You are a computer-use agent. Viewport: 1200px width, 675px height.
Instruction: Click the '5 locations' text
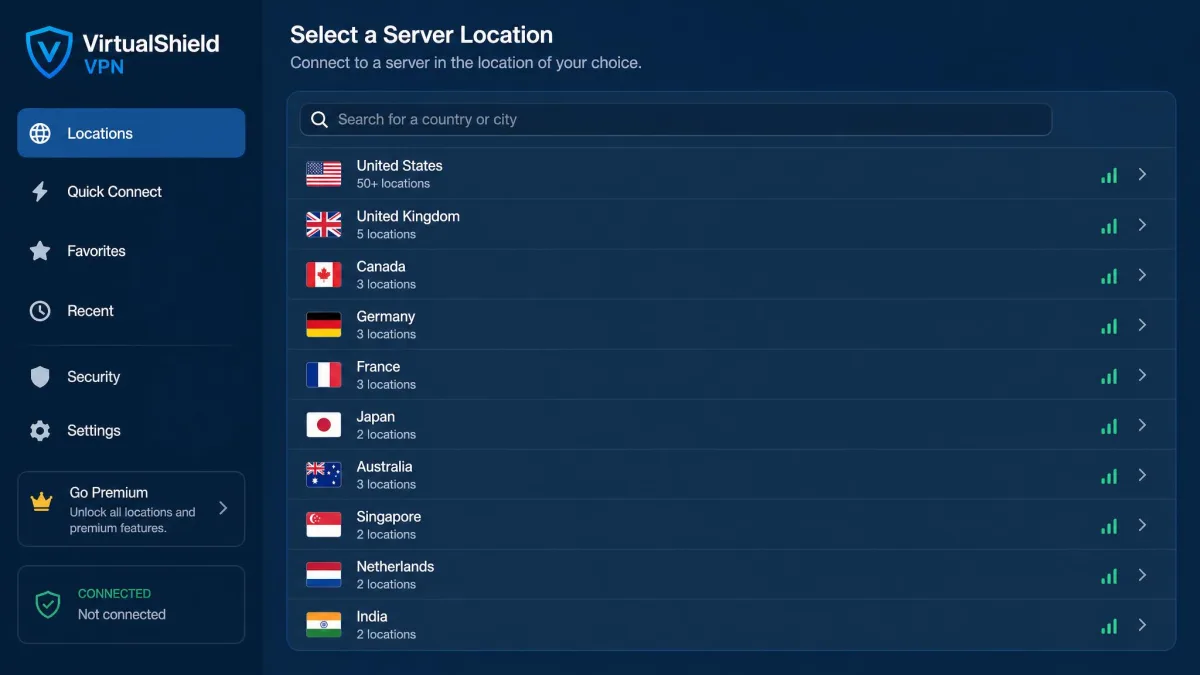click(x=386, y=234)
